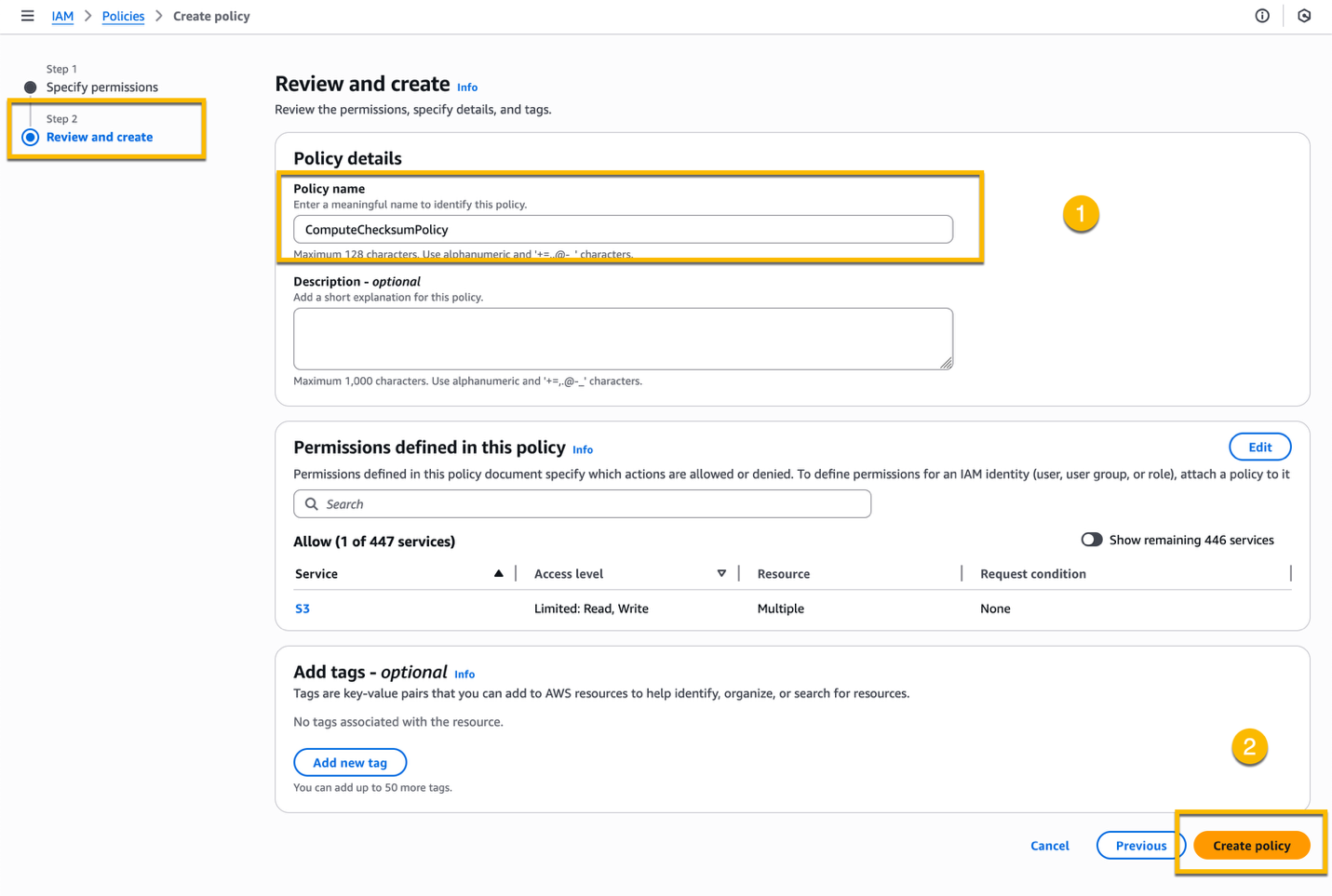Click the Add new tag button
1332x896 pixels.
click(350, 762)
